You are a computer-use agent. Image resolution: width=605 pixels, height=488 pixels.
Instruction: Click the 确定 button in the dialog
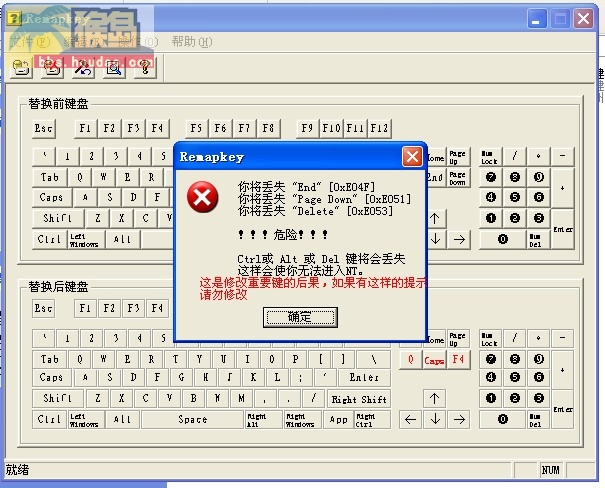pyautogui.click(x=300, y=317)
